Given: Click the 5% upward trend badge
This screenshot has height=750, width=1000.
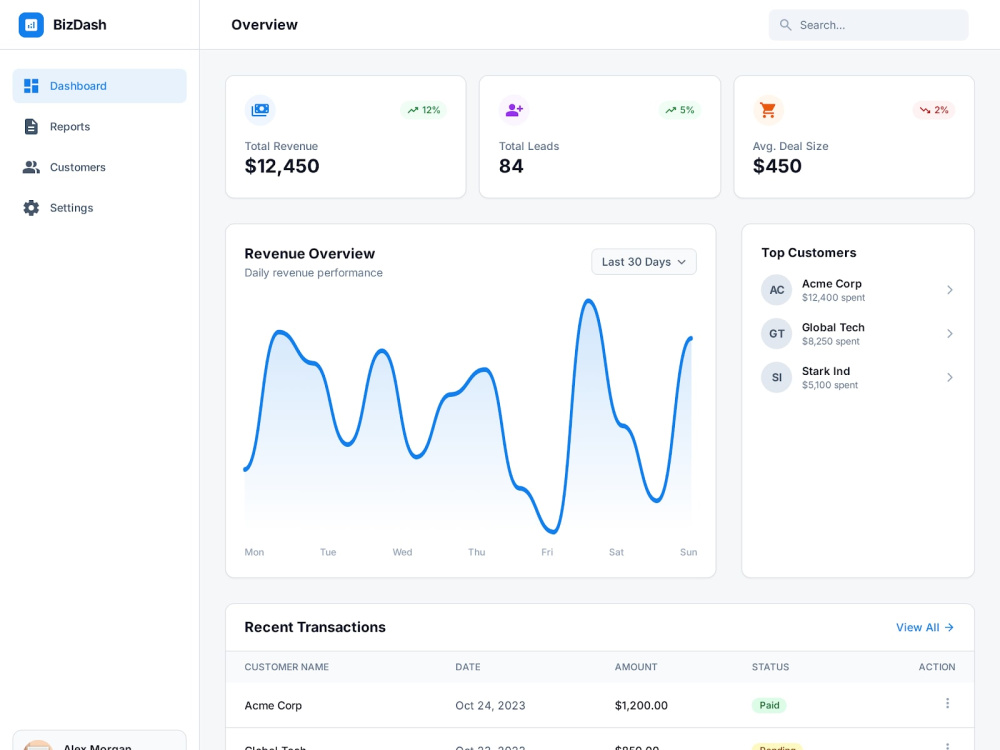Looking at the screenshot, I should pos(680,110).
